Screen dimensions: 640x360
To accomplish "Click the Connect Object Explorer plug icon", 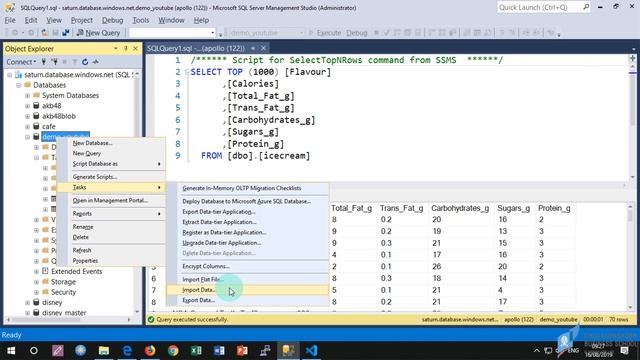I will tap(44, 62).
